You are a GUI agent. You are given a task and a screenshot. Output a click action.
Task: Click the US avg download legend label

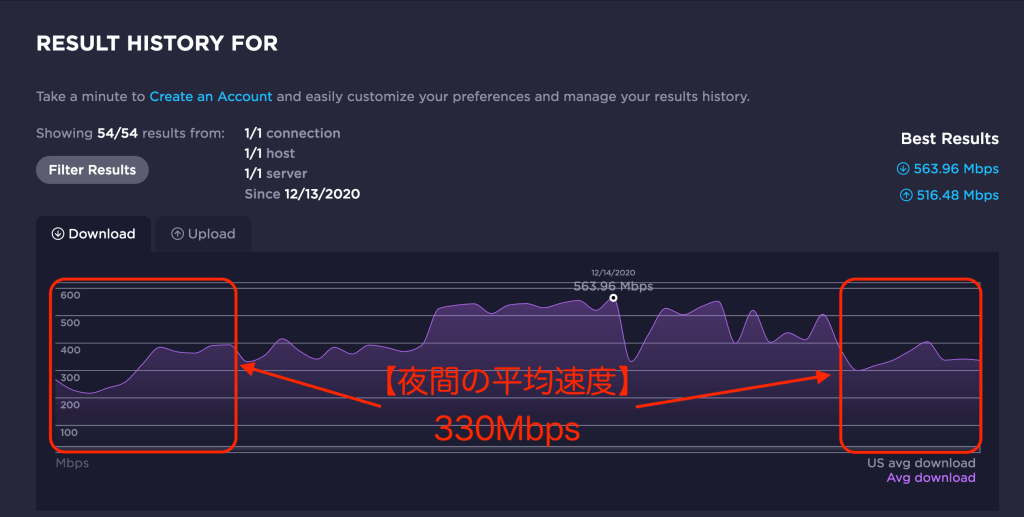click(921, 463)
